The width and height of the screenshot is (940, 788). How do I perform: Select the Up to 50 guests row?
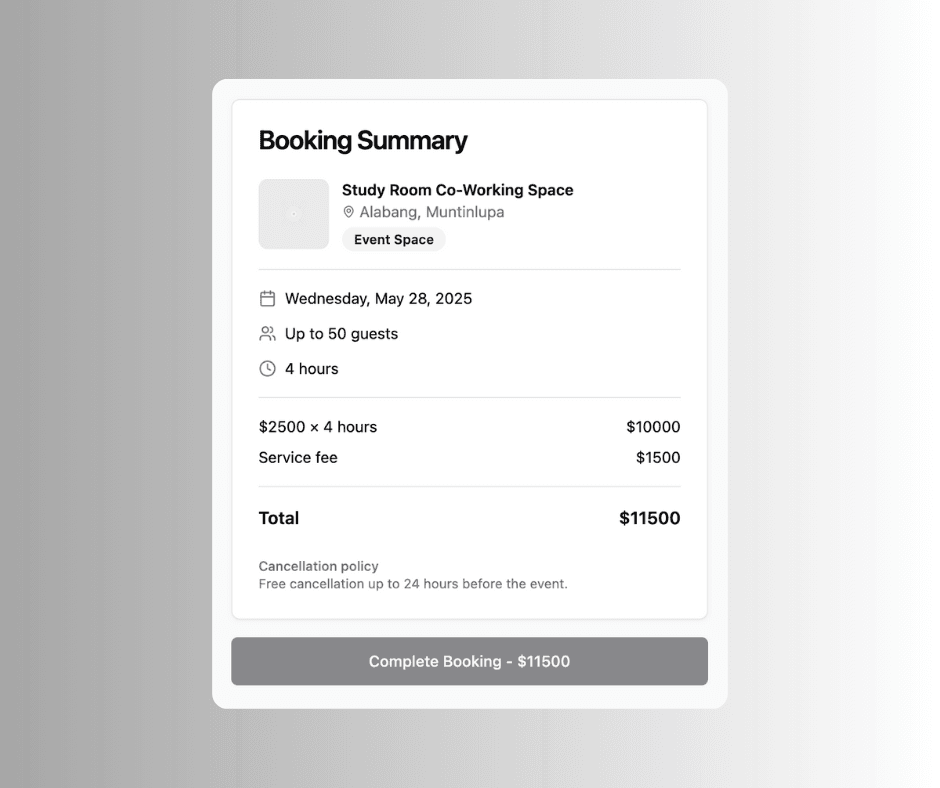click(340, 333)
